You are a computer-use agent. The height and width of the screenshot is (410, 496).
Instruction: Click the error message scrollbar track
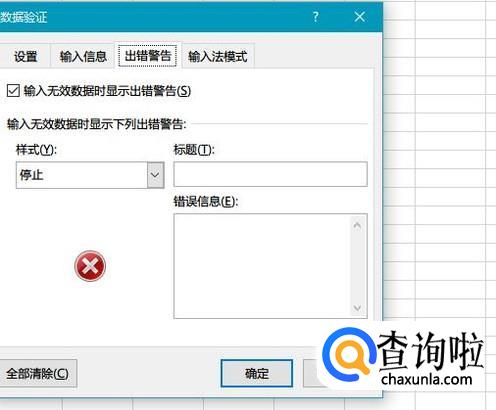pyautogui.click(x=357, y=267)
